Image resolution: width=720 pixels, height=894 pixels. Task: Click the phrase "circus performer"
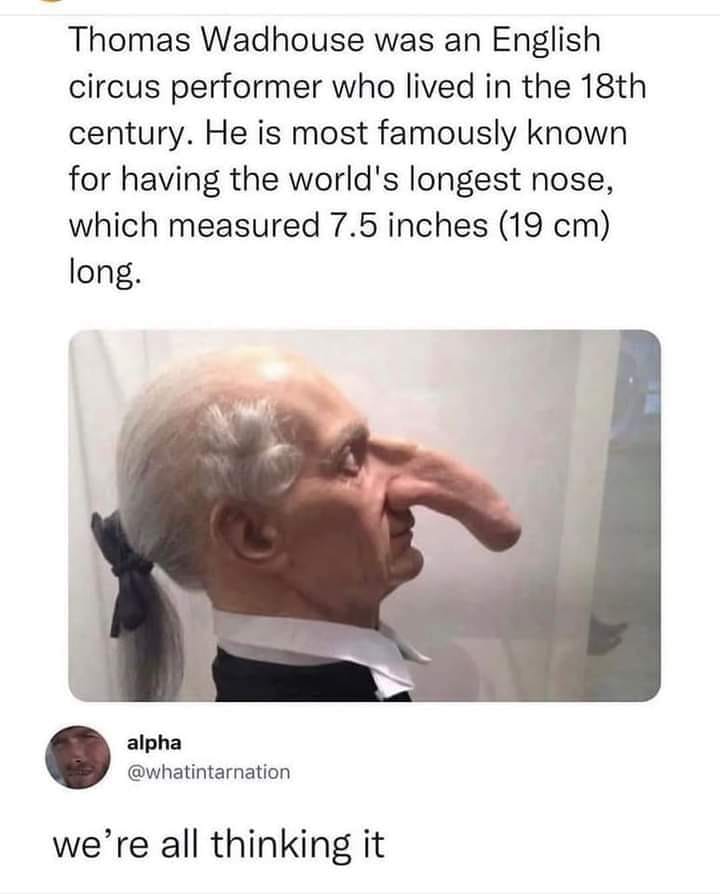(x=194, y=89)
